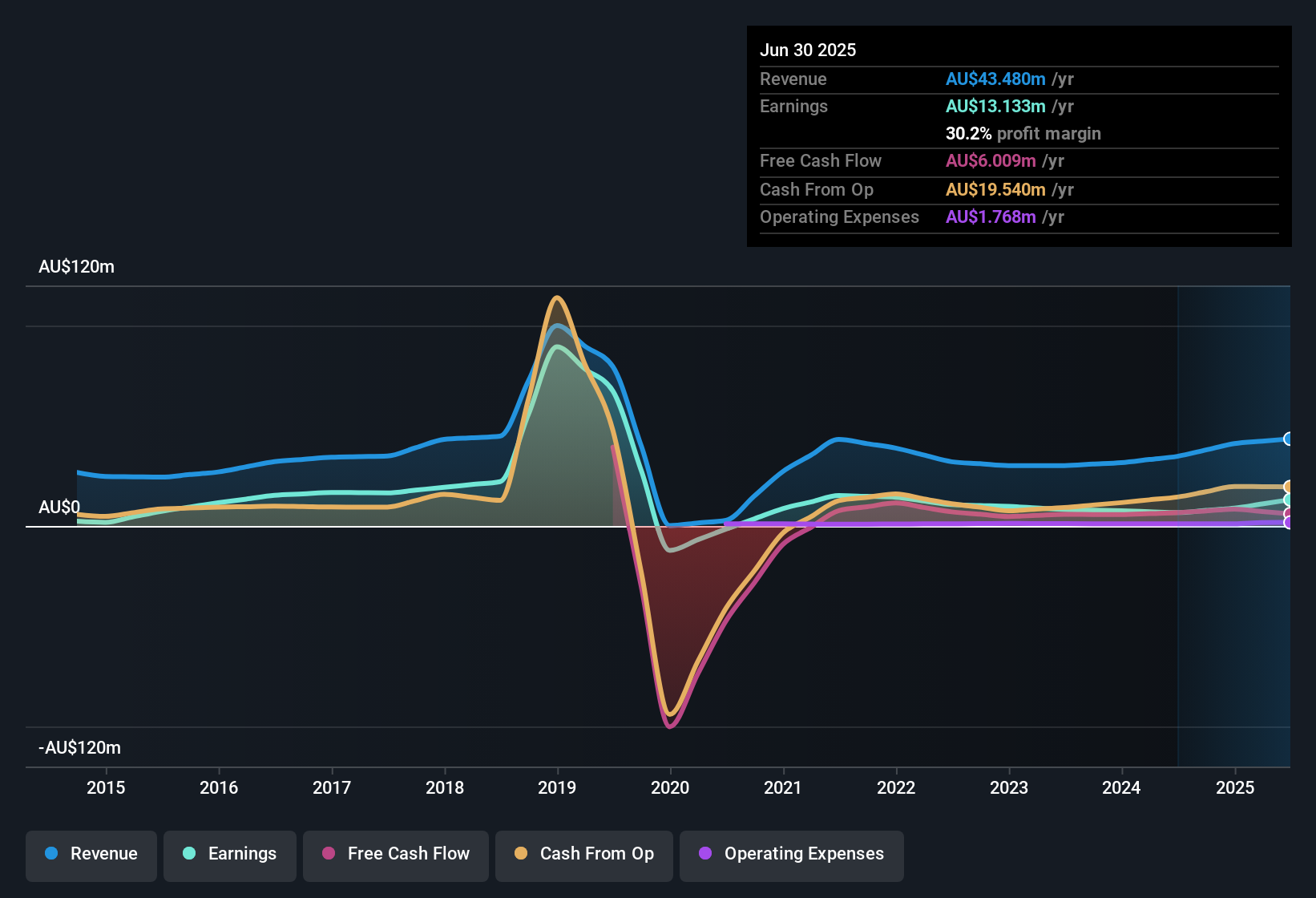
Task: Click the AU$43.480m Revenue value link
Action: [x=996, y=79]
